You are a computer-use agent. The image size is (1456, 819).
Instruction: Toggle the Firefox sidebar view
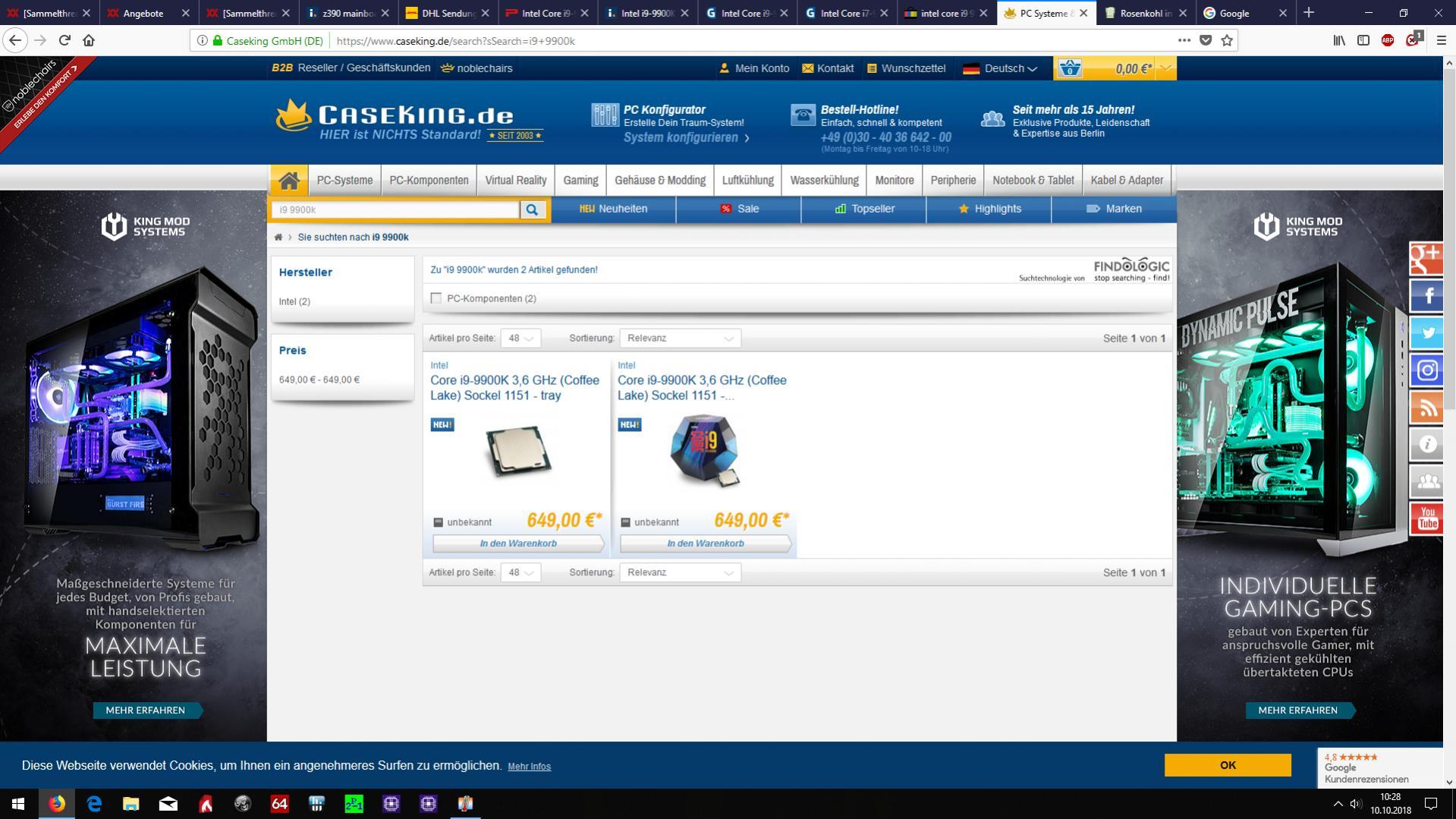(x=1363, y=40)
